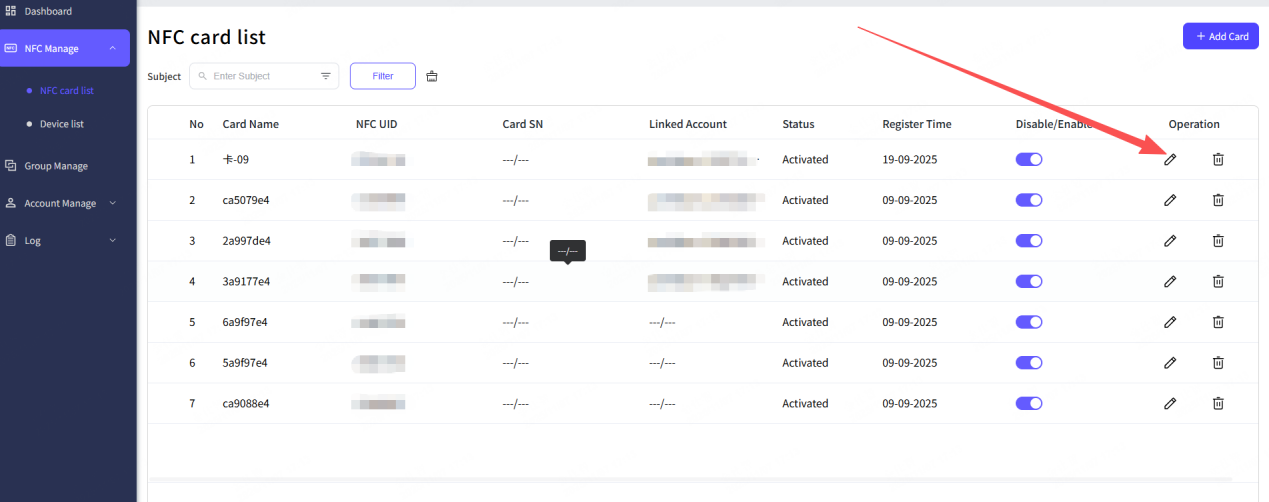This screenshot has width=1269, height=502.
Task: Expand the Account Manage menu
Action: point(112,203)
